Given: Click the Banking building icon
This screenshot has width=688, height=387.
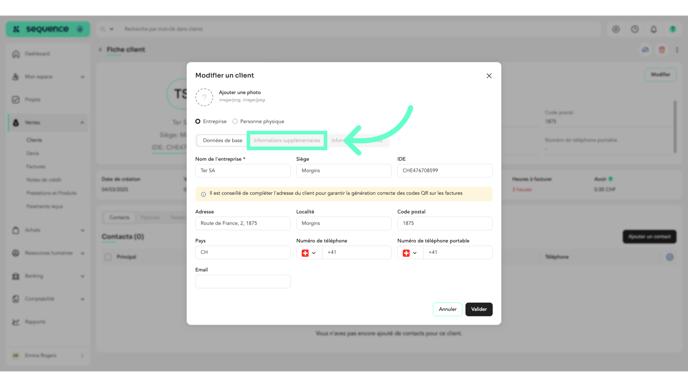Looking at the screenshot, I should pyautogui.click(x=16, y=276).
